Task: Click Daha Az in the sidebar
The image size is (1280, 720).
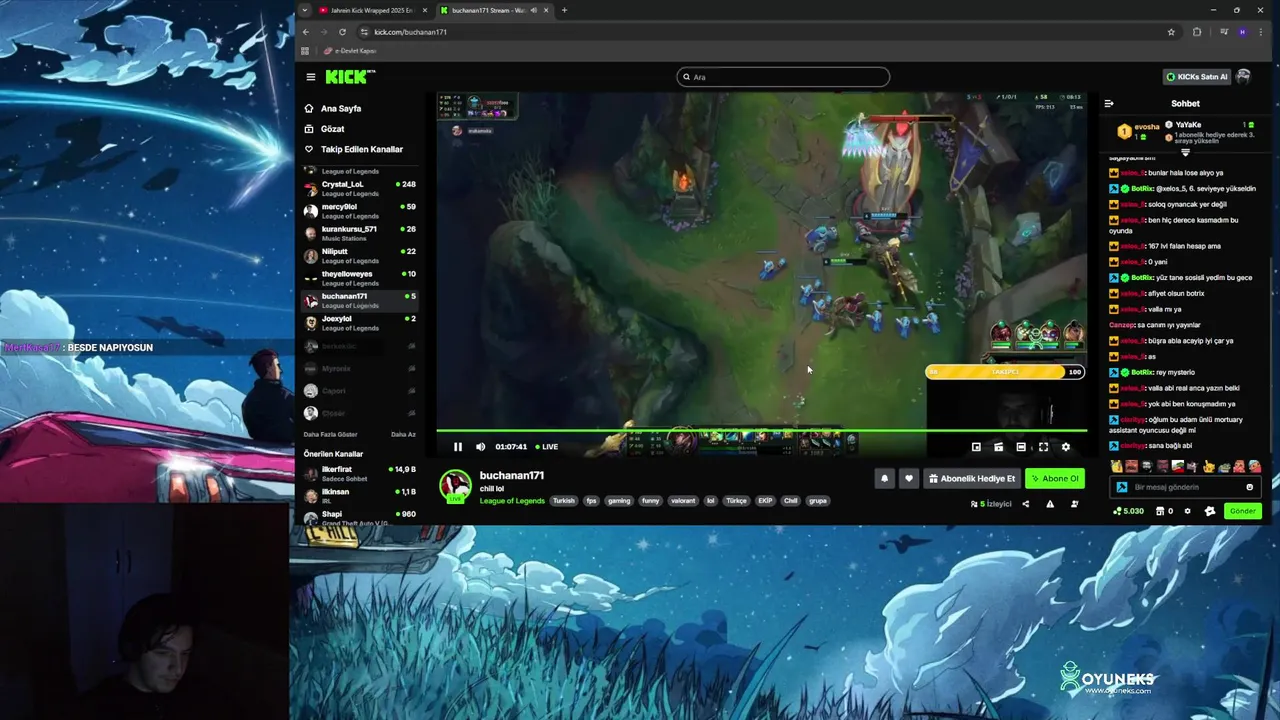Action: point(403,434)
